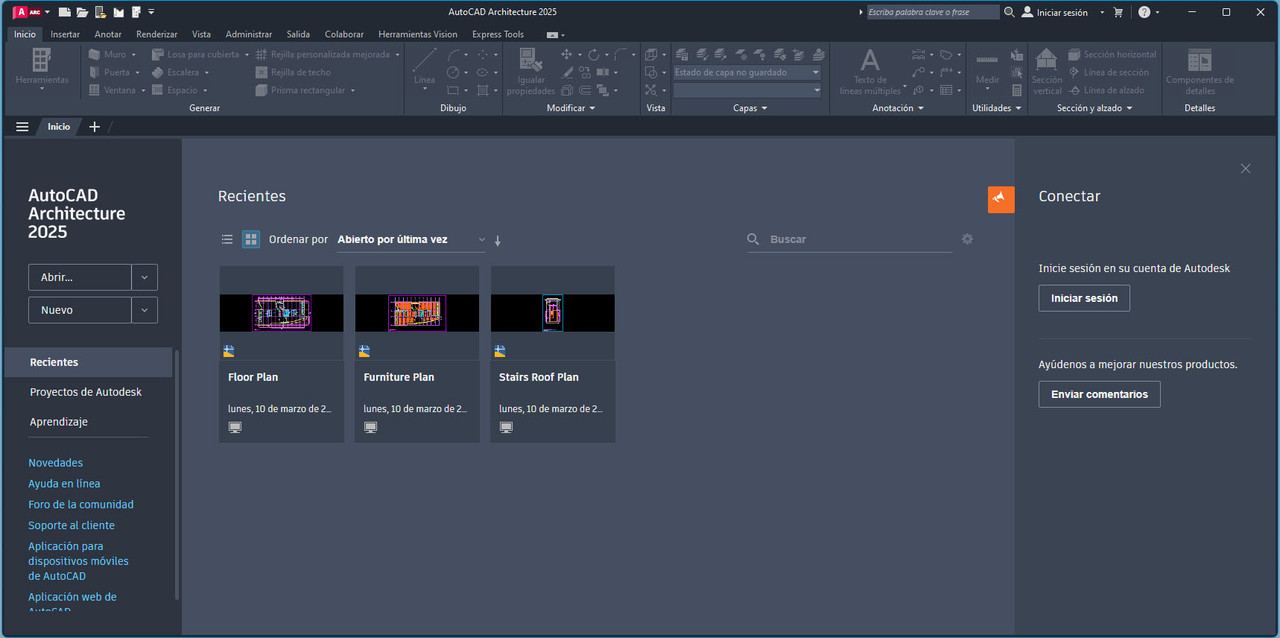Click the Nuevo button
This screenshot has height=638, width=1280.
(80, 310)
